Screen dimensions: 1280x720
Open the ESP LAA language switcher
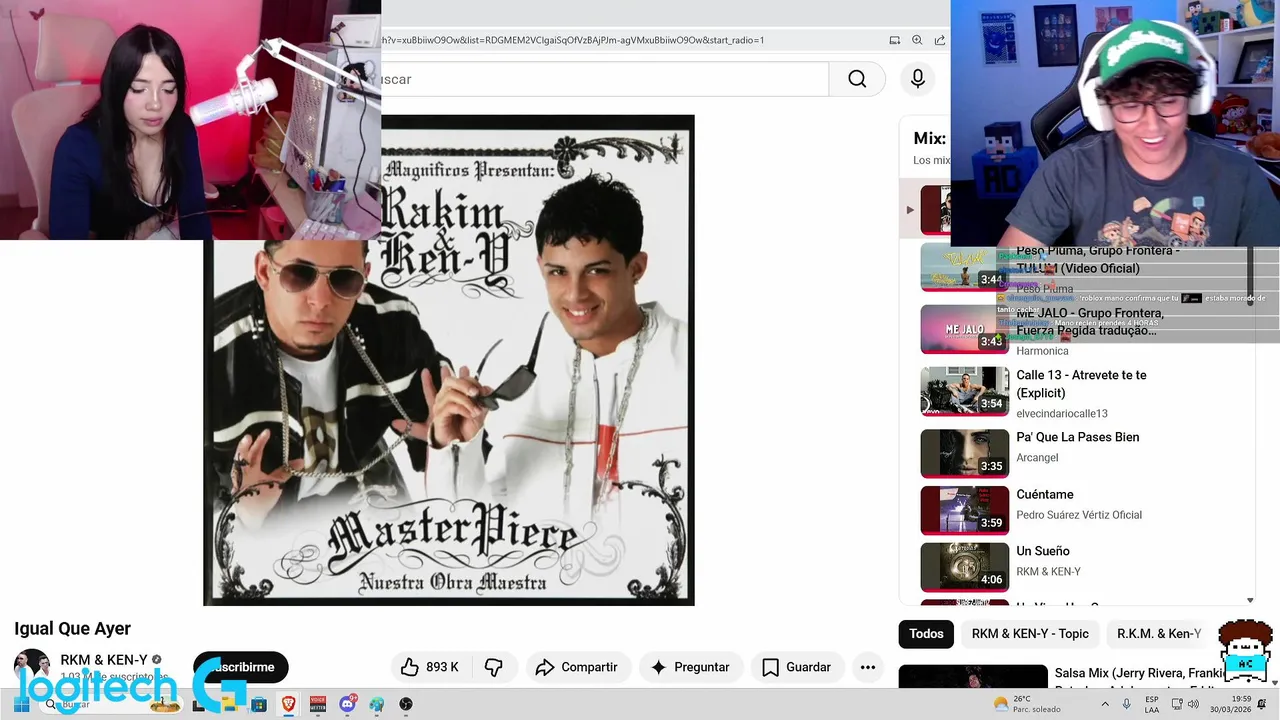(1152, 704)
